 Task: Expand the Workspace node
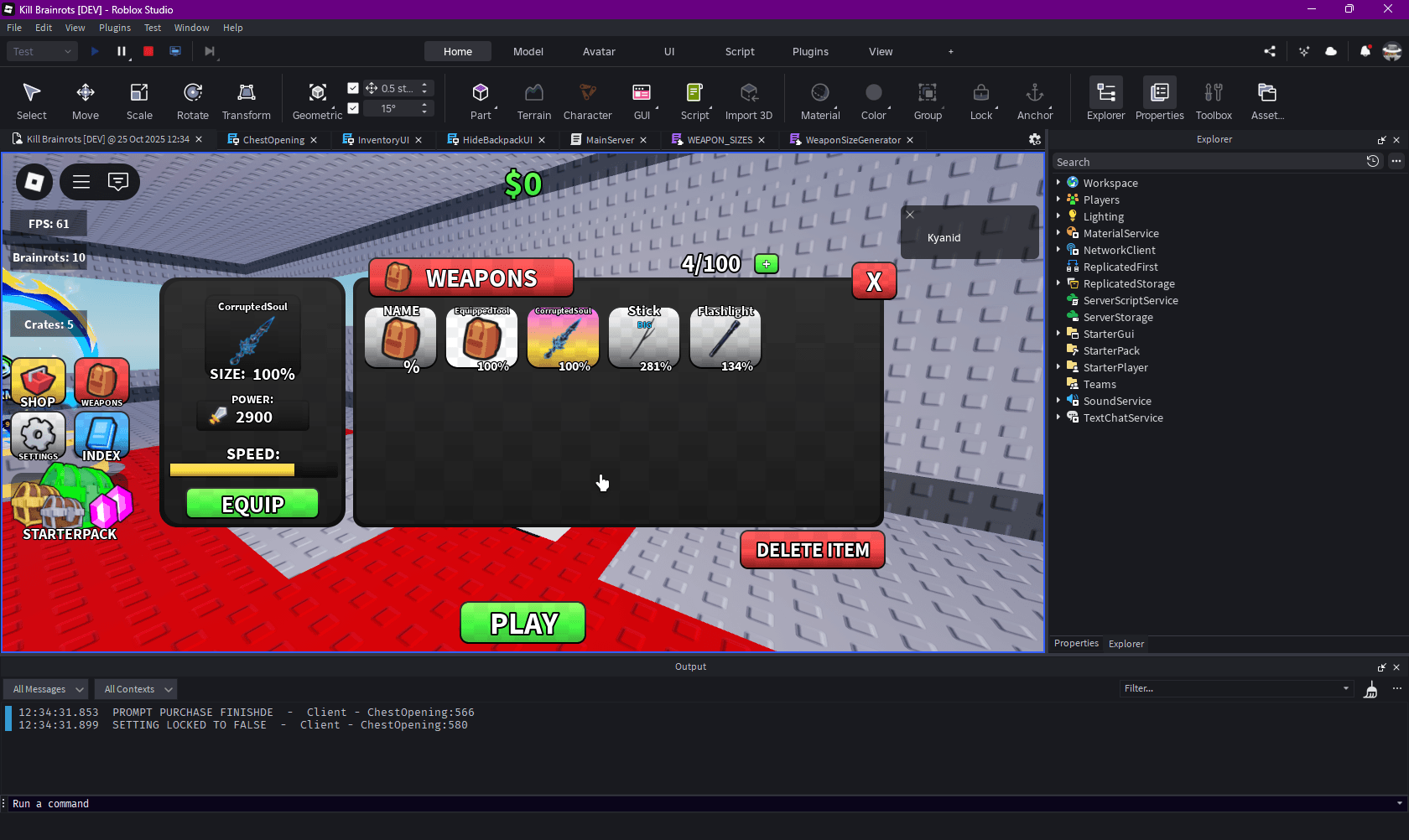point(1058,183)
